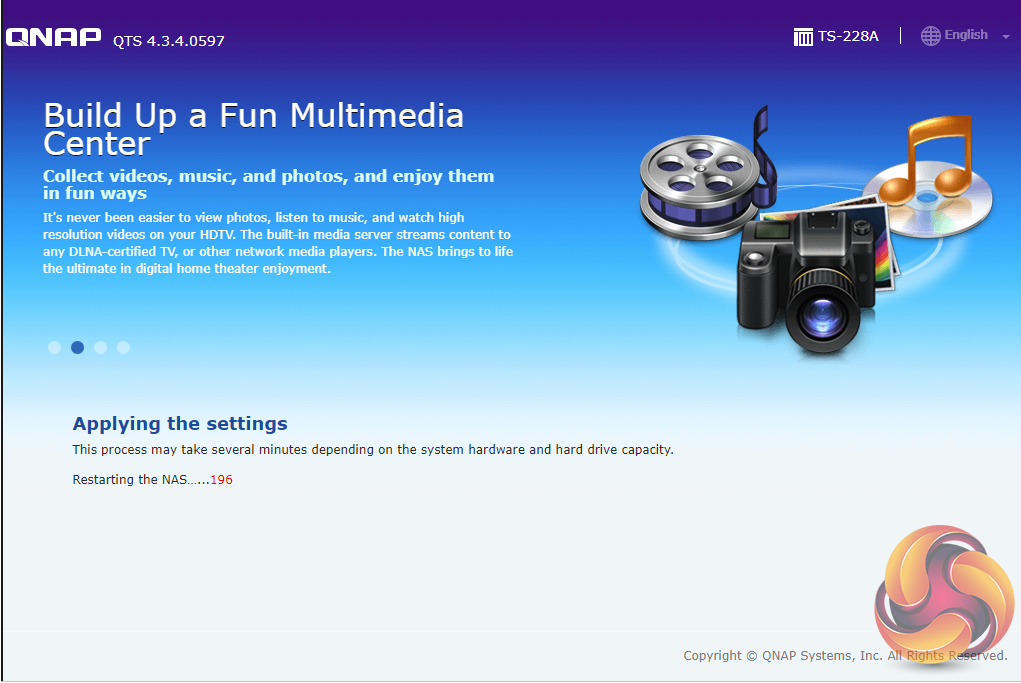Click the Collect videos, music, and photos subtitle
Image resolution: width=1021 pixels, height=683 pixels.
(x=268, y=184)
